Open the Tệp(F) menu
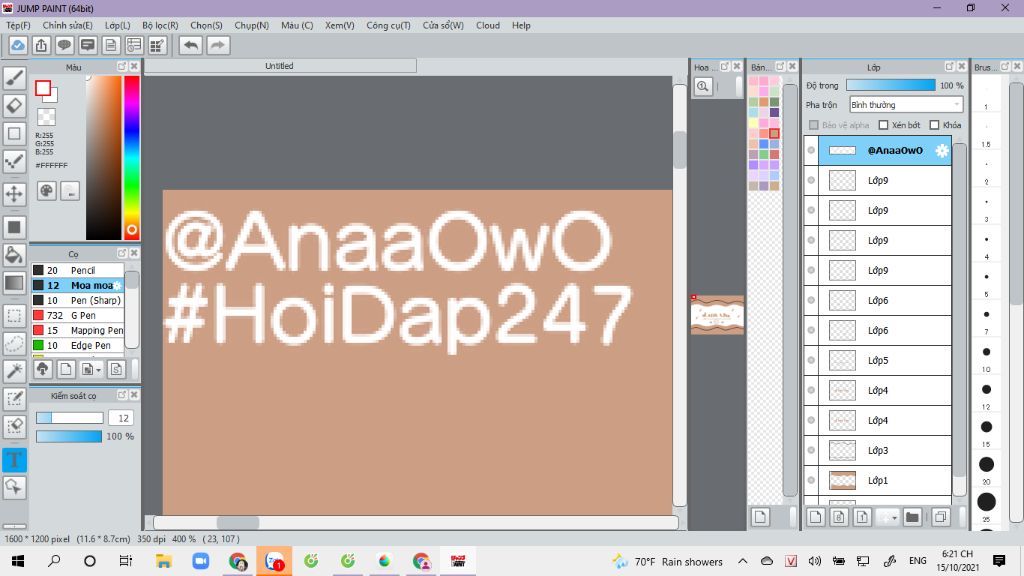Viewport: 1024px width, 576px height. [x=18, y=25]
